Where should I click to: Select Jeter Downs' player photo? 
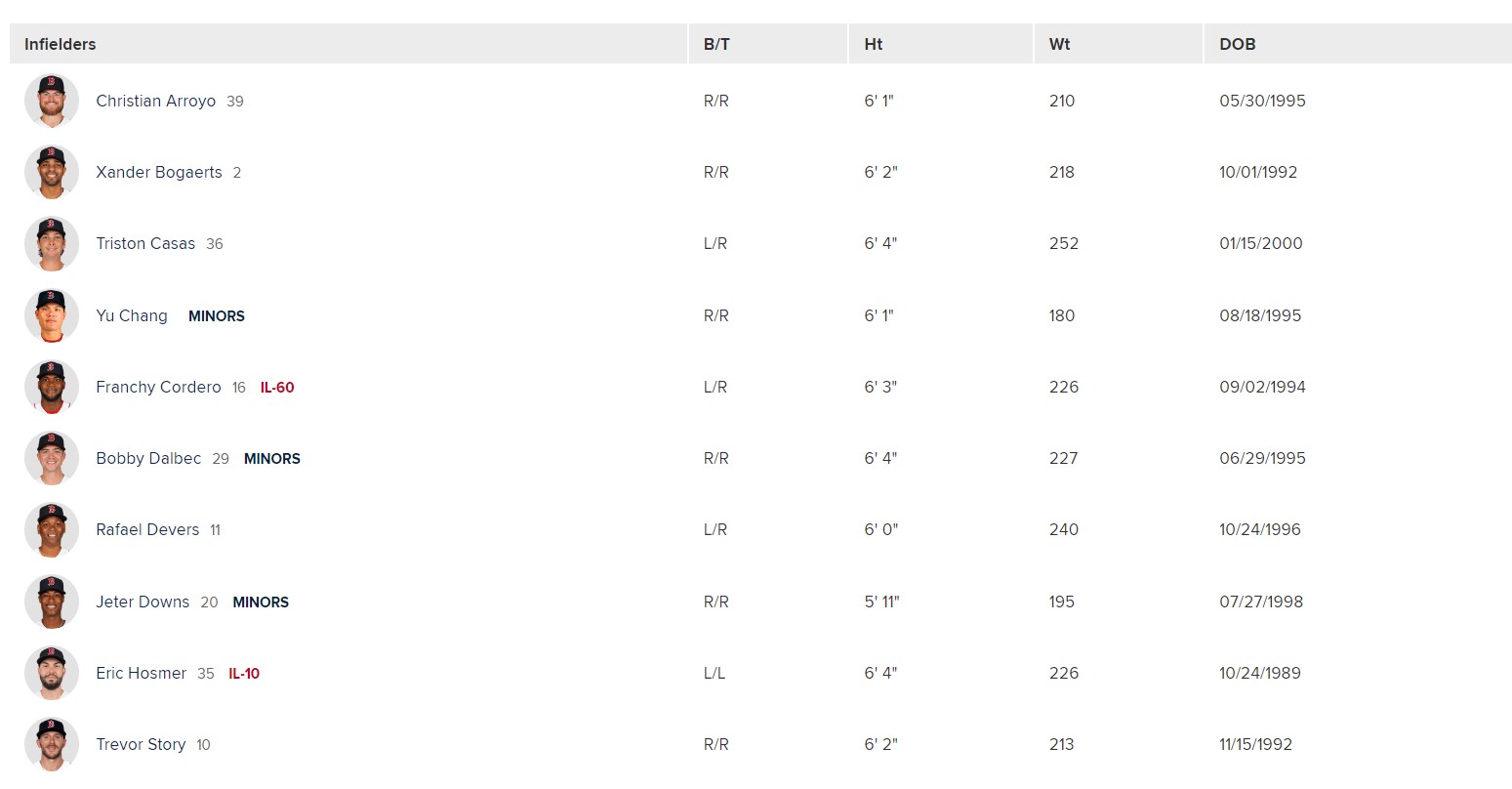[x=51, y=602]
